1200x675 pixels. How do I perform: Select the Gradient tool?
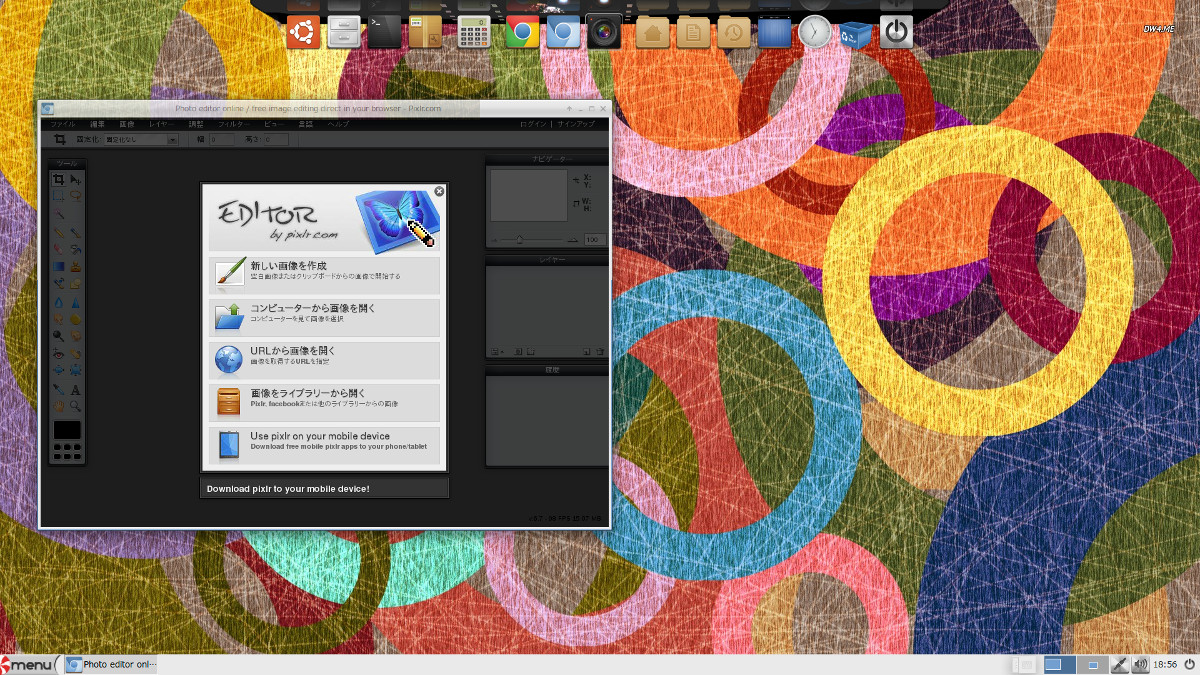(58, 266)
